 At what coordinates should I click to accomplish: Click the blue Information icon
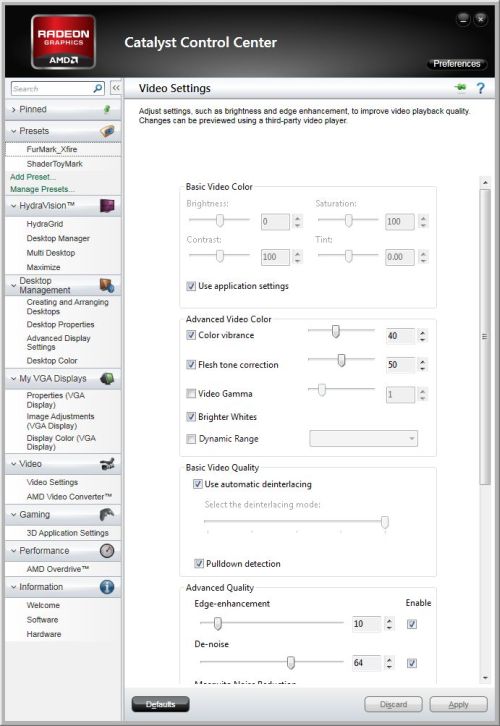tap(107, 587)
